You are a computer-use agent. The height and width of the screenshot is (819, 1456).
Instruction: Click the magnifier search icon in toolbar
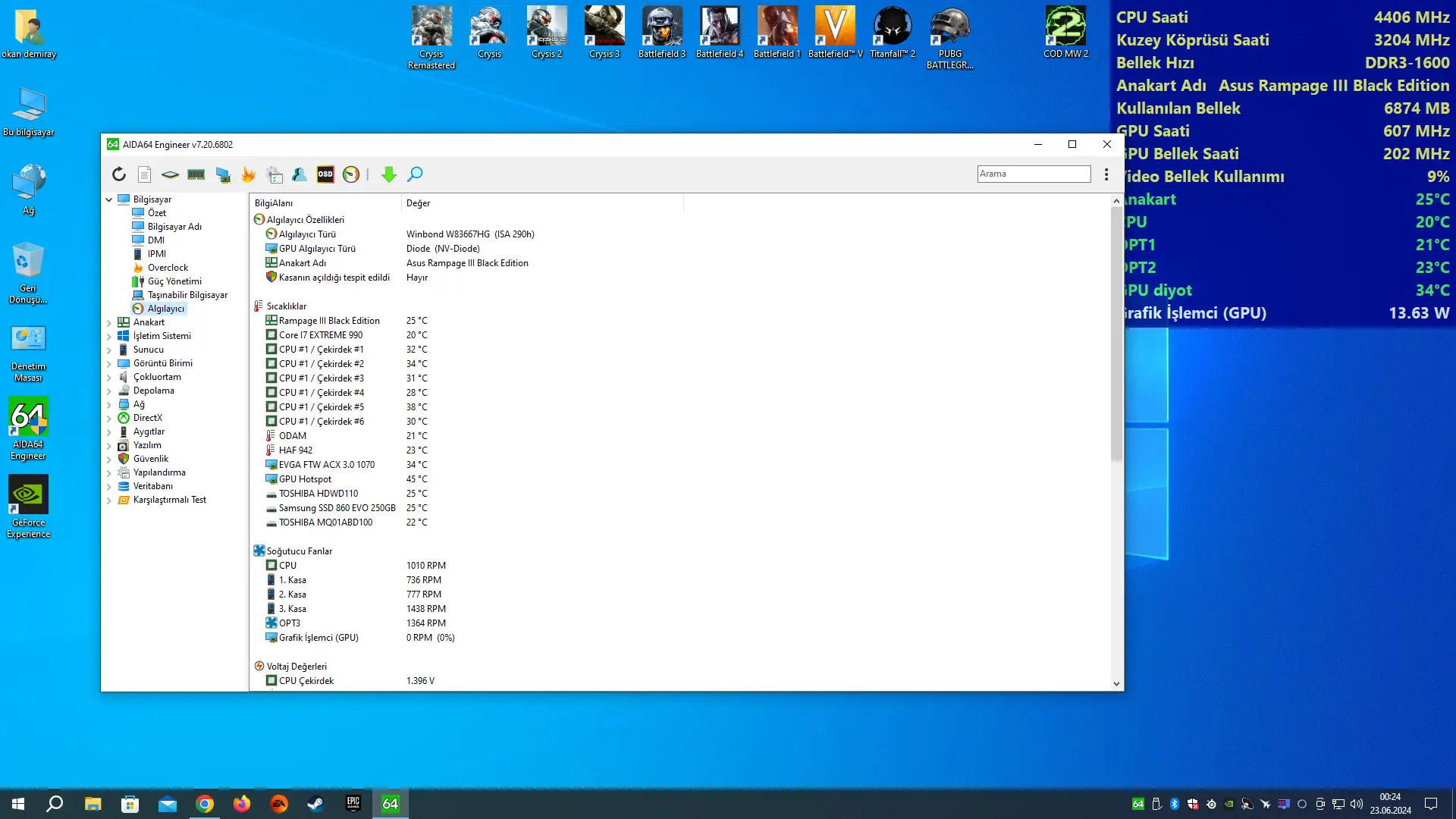[415, 174]
